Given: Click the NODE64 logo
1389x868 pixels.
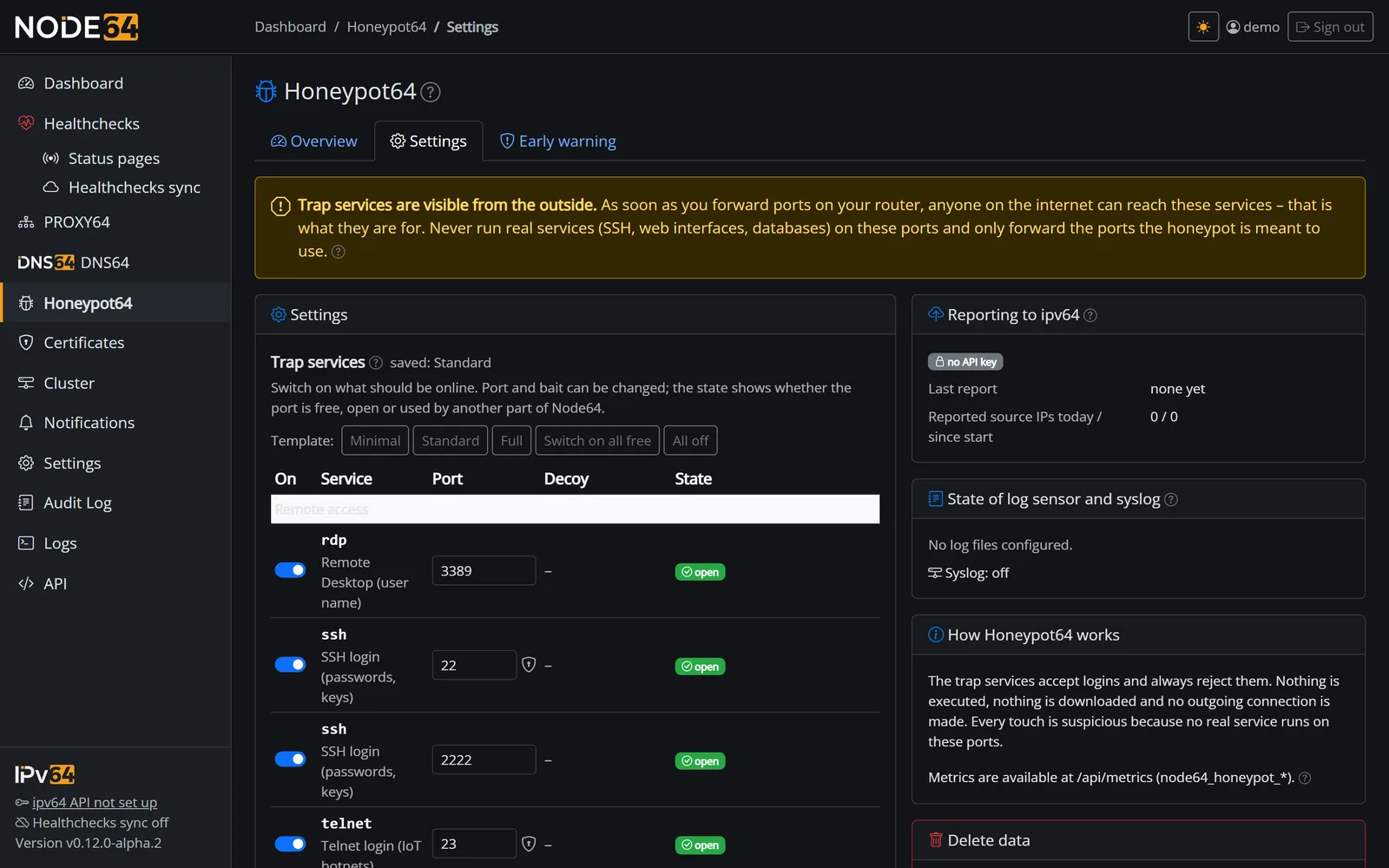Looking at the screenshot, I should coord(76,27).
